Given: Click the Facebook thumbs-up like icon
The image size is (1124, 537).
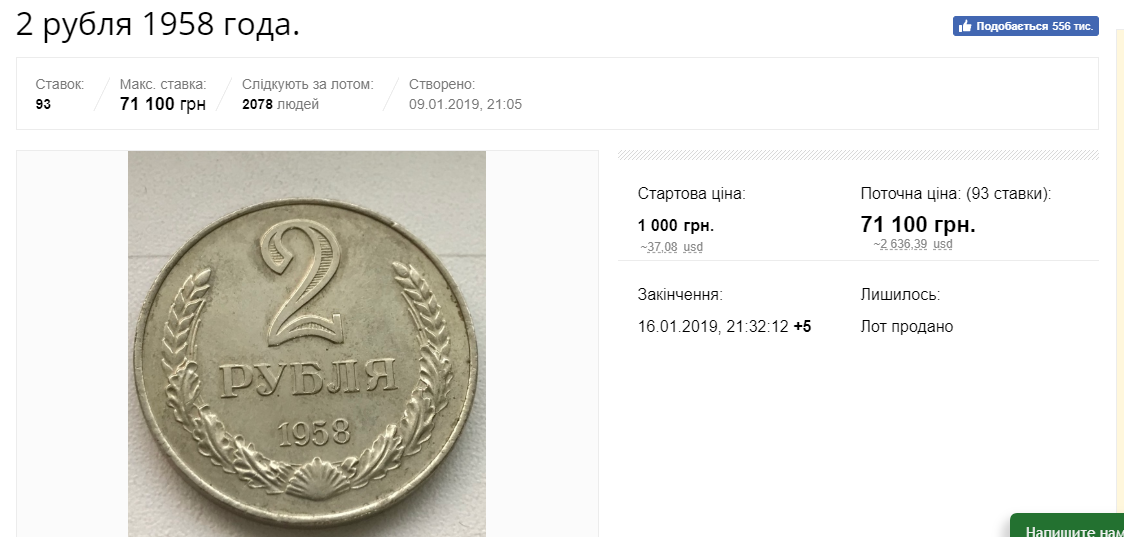Looking at the screenshot, I should click(965, 27).
